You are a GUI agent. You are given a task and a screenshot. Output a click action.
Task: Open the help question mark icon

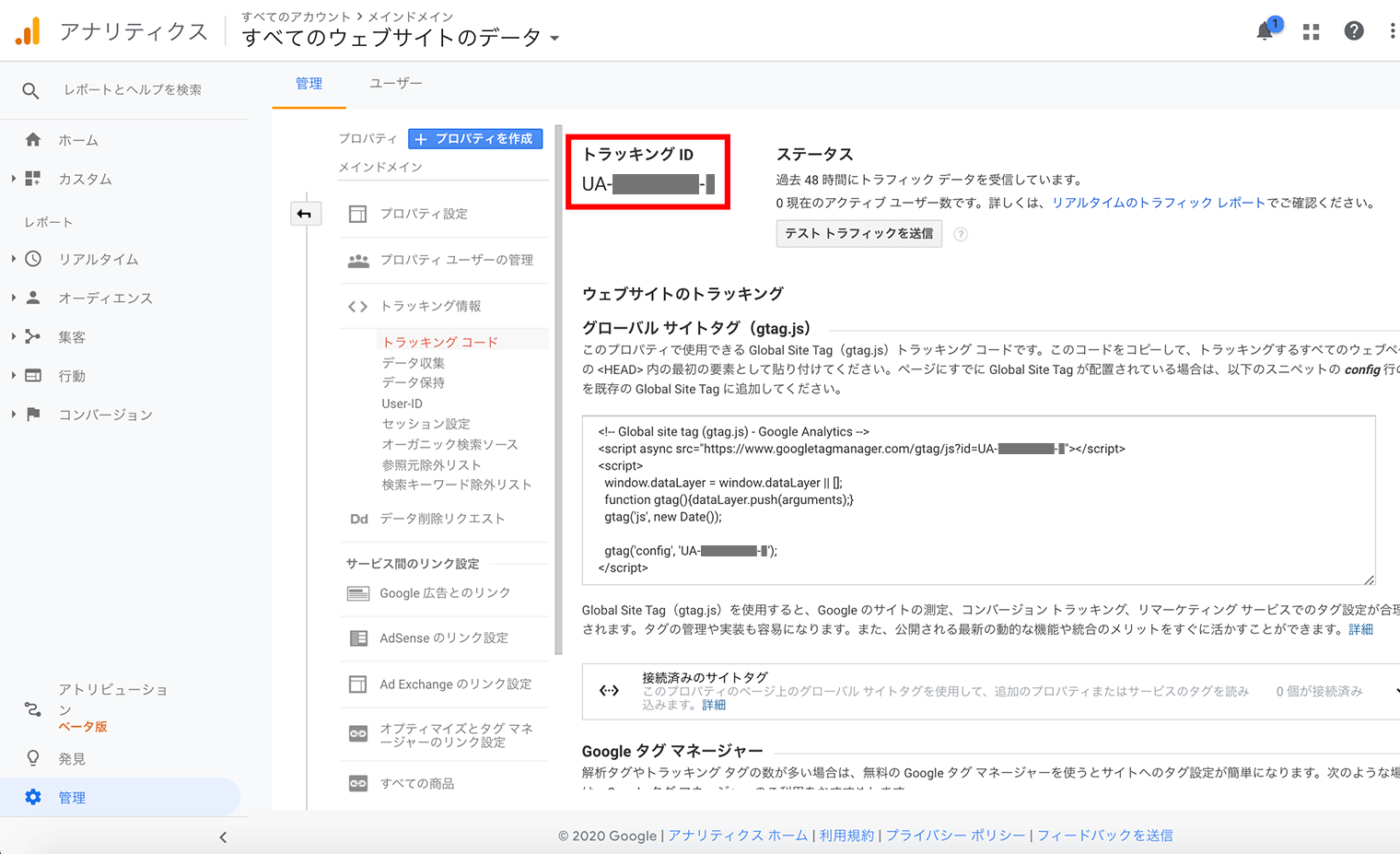(1353, 30)
